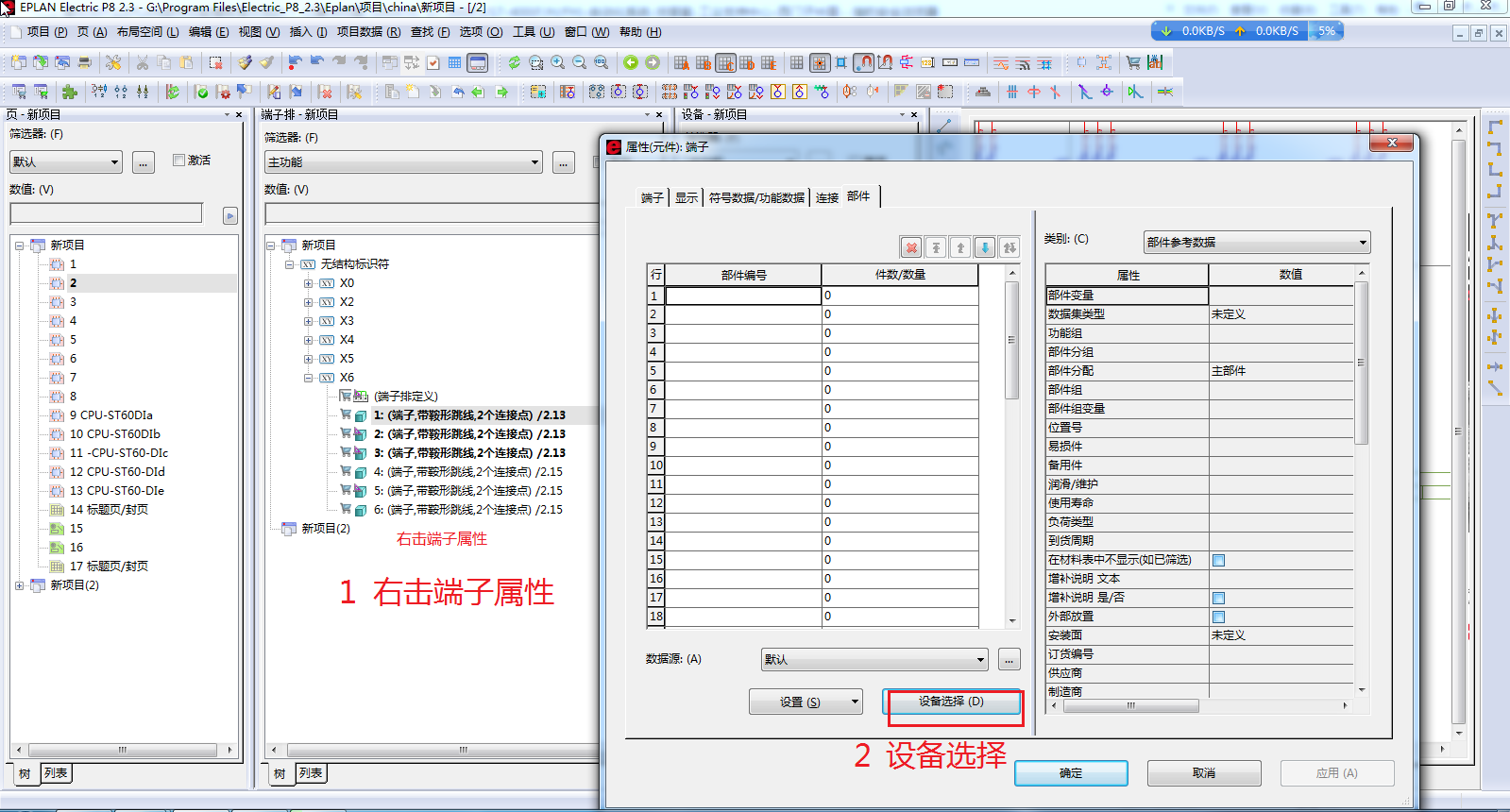Click row 1 部件编号 input cell
Screen dimensions: 1510x812
743,296
